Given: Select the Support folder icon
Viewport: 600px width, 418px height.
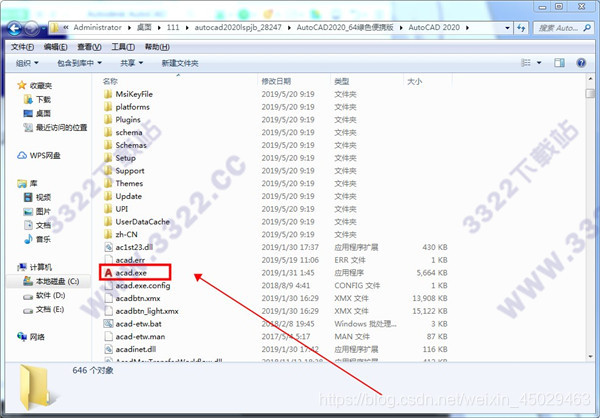Looking at the screenshot, I should pyautogui.click(x=108, y=170).
